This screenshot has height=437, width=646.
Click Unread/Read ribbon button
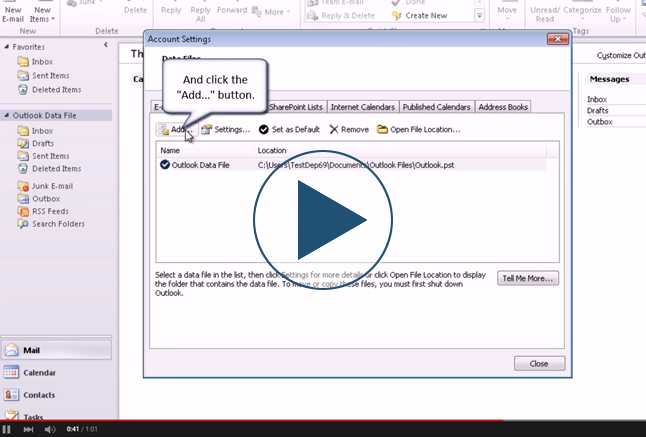tap(545, 12)
